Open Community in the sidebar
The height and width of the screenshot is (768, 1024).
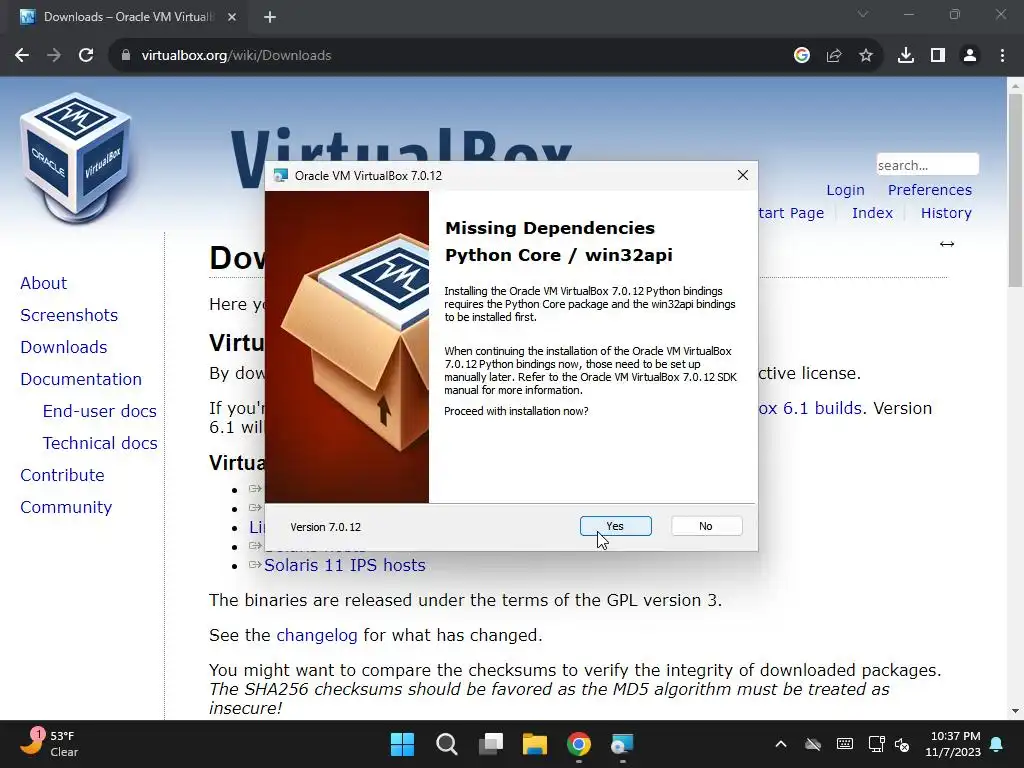[66, 507]
